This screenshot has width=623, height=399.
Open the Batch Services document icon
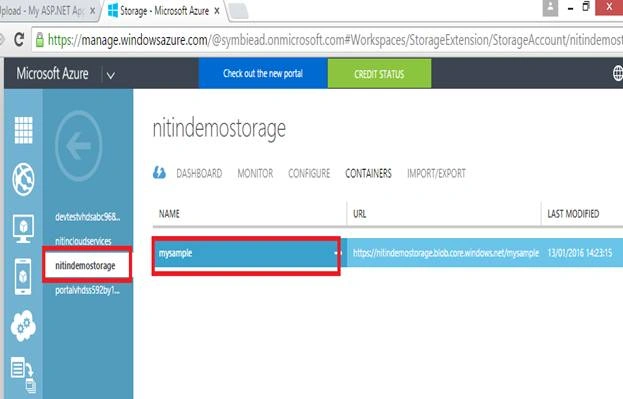[x=23, y=374]
